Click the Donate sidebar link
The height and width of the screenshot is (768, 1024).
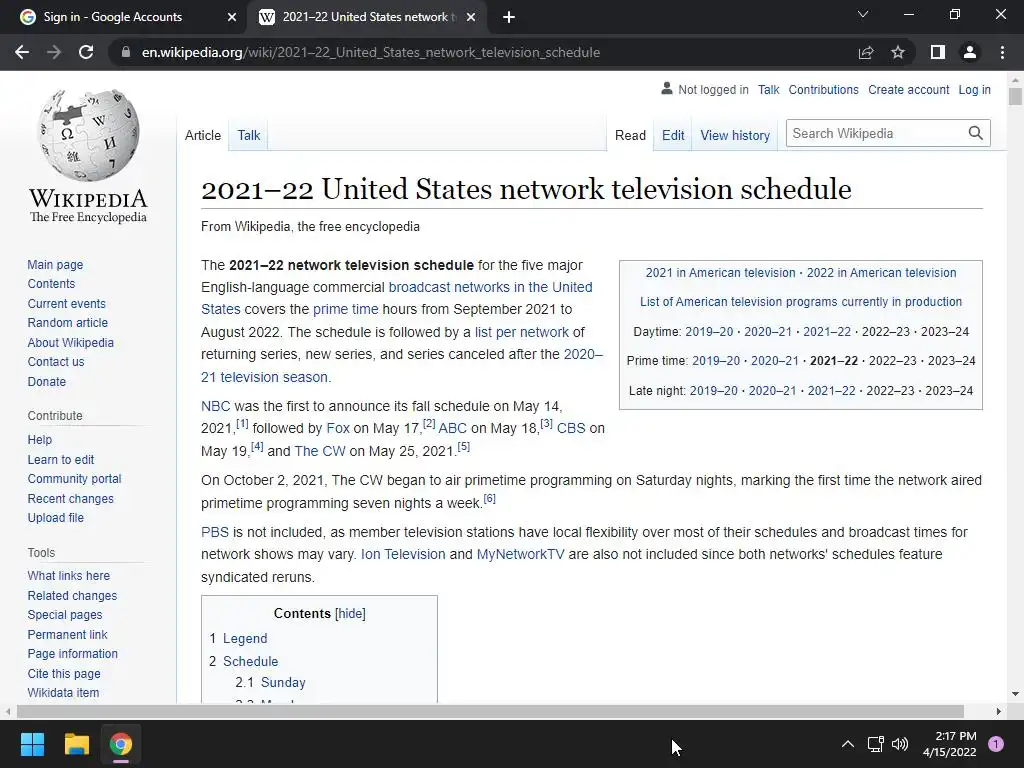click(46, 381)
